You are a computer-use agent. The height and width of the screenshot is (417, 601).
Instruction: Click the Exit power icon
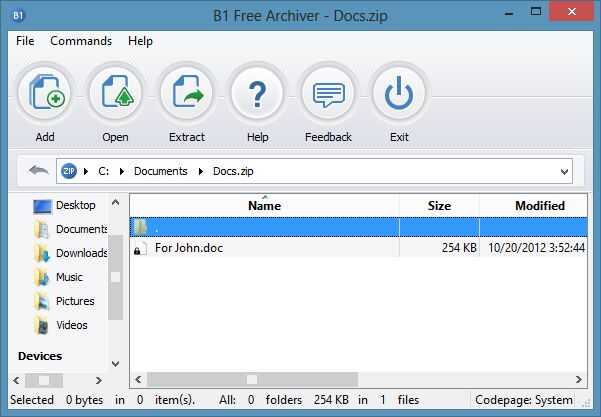click(399, 92)
